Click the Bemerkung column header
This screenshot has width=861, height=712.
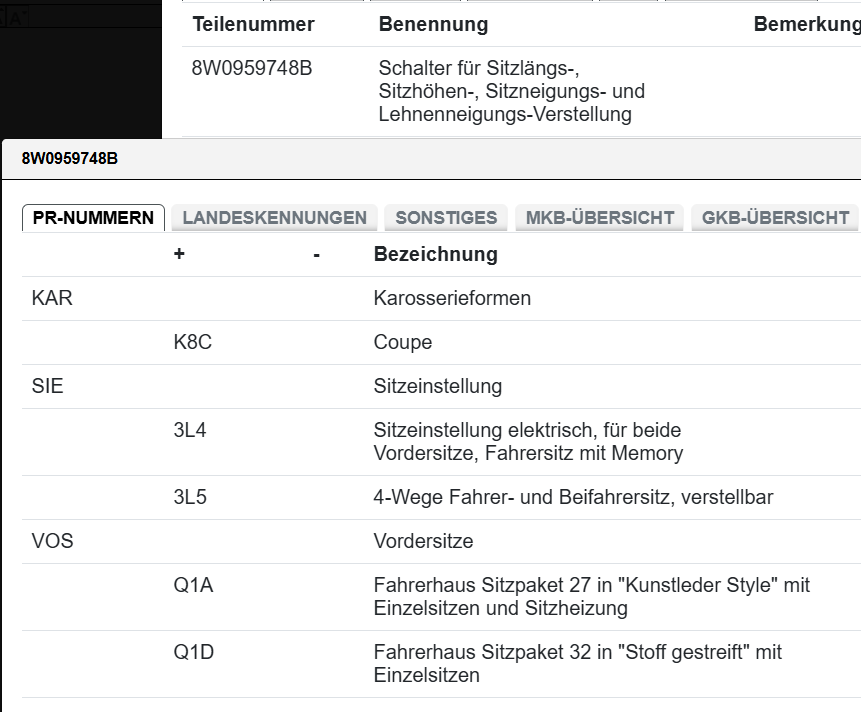[x=806, y=24]
